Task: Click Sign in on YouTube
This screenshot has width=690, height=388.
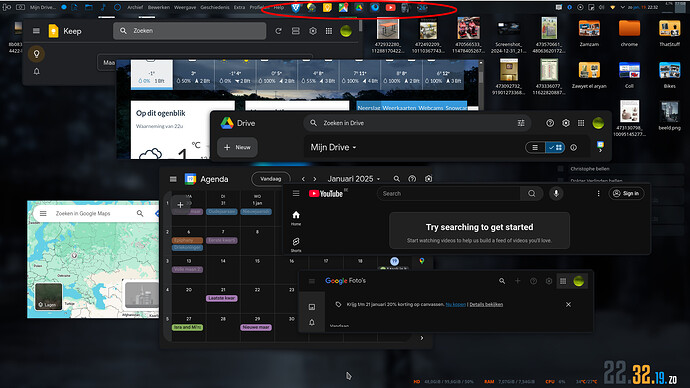Action: click(x=626, y=194)
